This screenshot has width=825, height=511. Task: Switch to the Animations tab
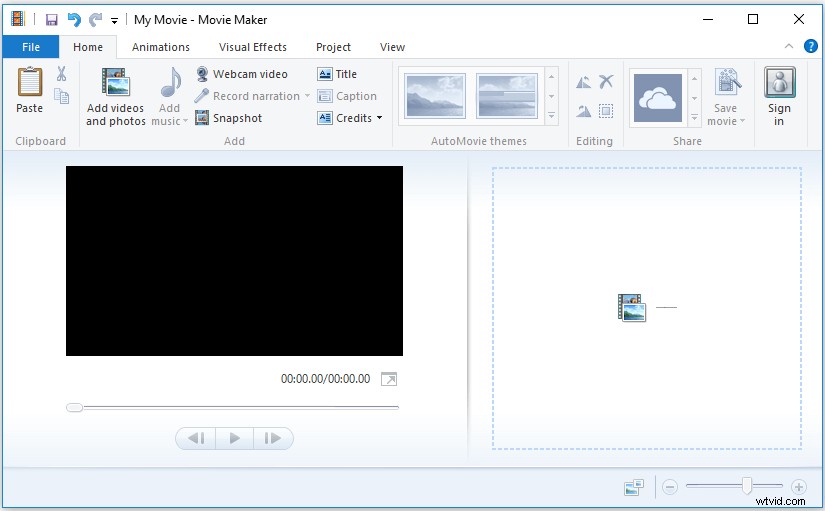coord(160,47)
